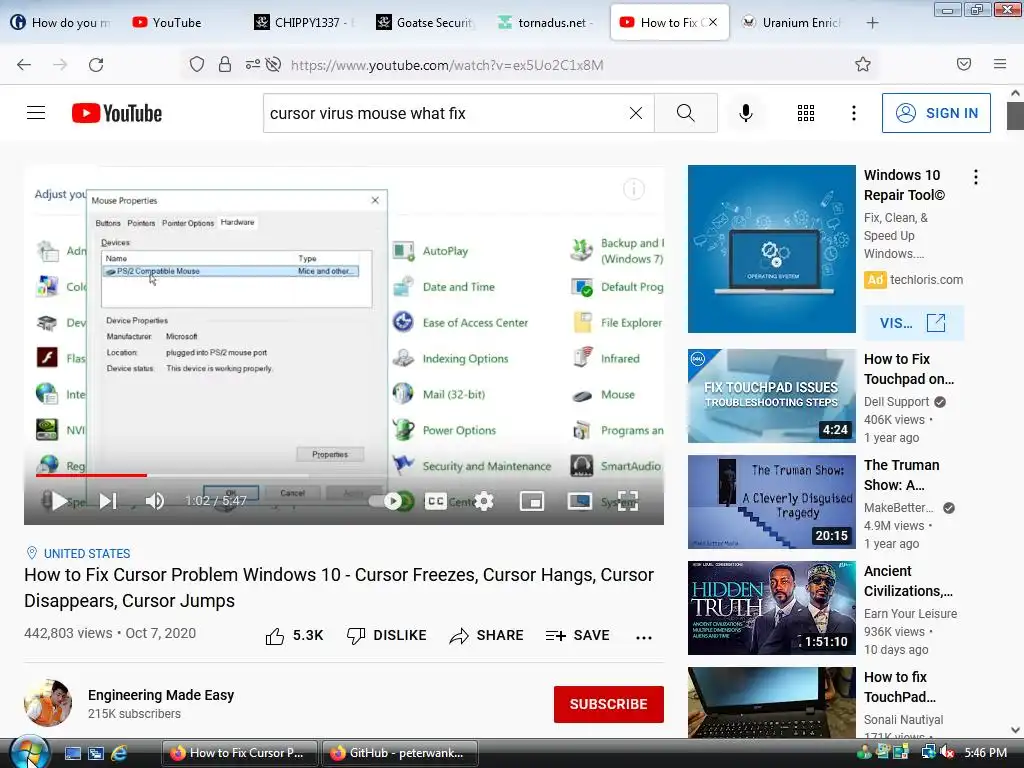The image size is (1024, 768).
Task: Click SUBSCRIBE button
Action: click(609, 704)
